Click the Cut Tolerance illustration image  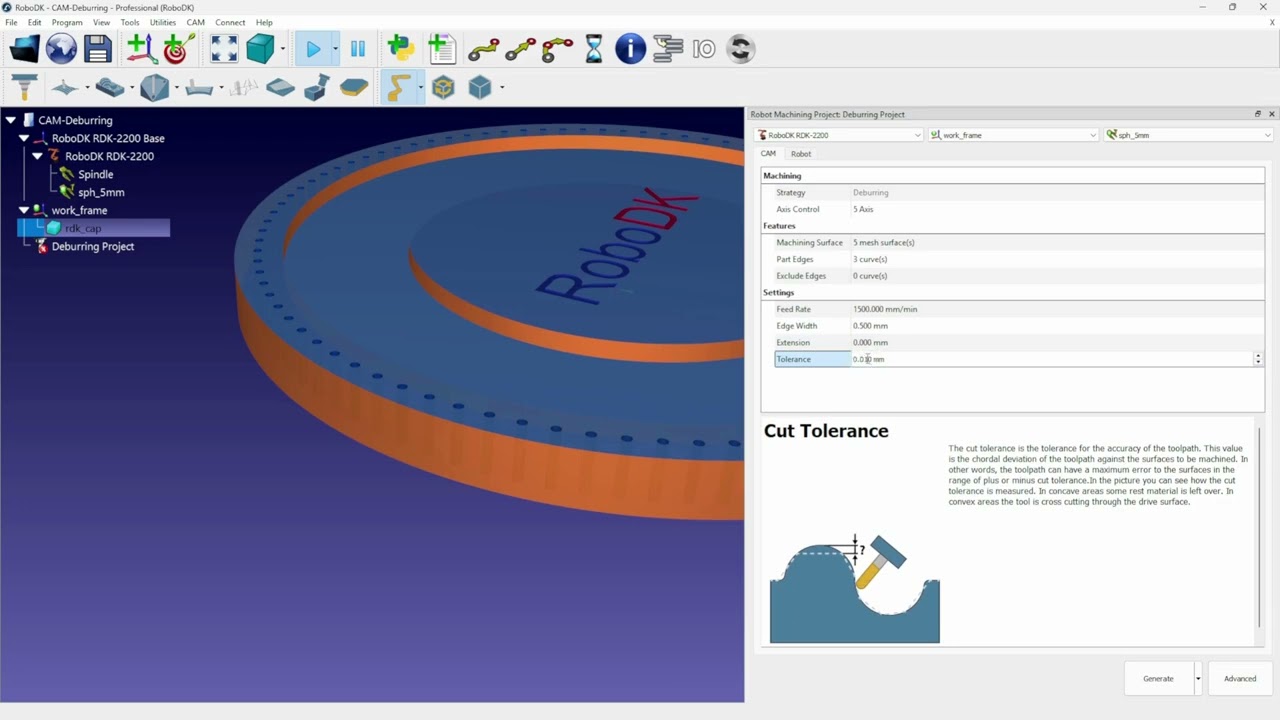[x=855, y=589]
